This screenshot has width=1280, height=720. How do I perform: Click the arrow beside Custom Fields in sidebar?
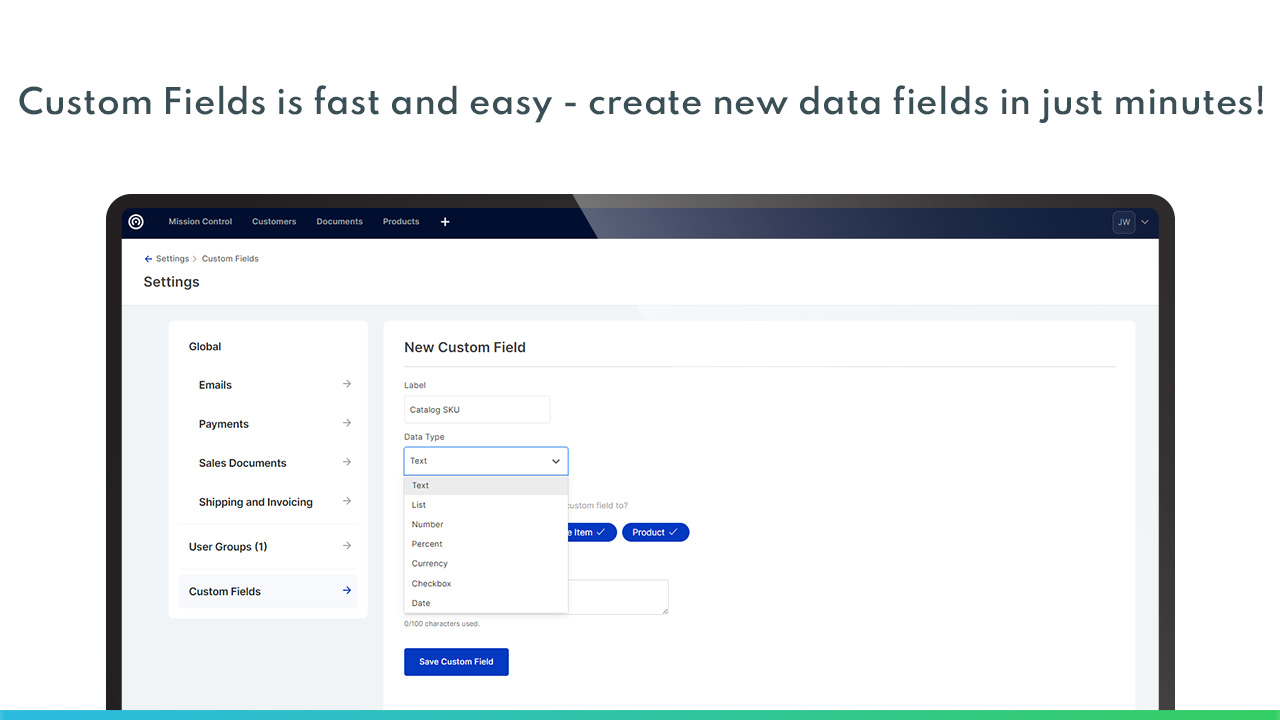point(347,591)
